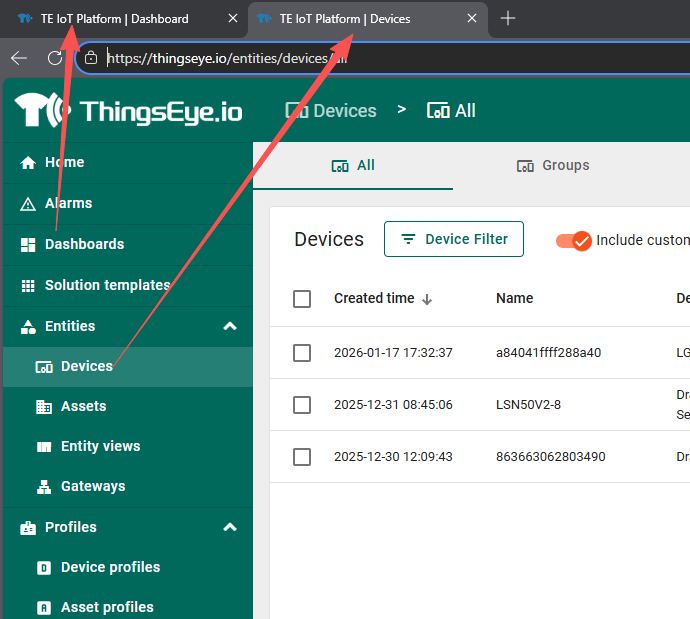Open Entity views via its icon
This screenshot has height=619, width=690.
[44, 447]
